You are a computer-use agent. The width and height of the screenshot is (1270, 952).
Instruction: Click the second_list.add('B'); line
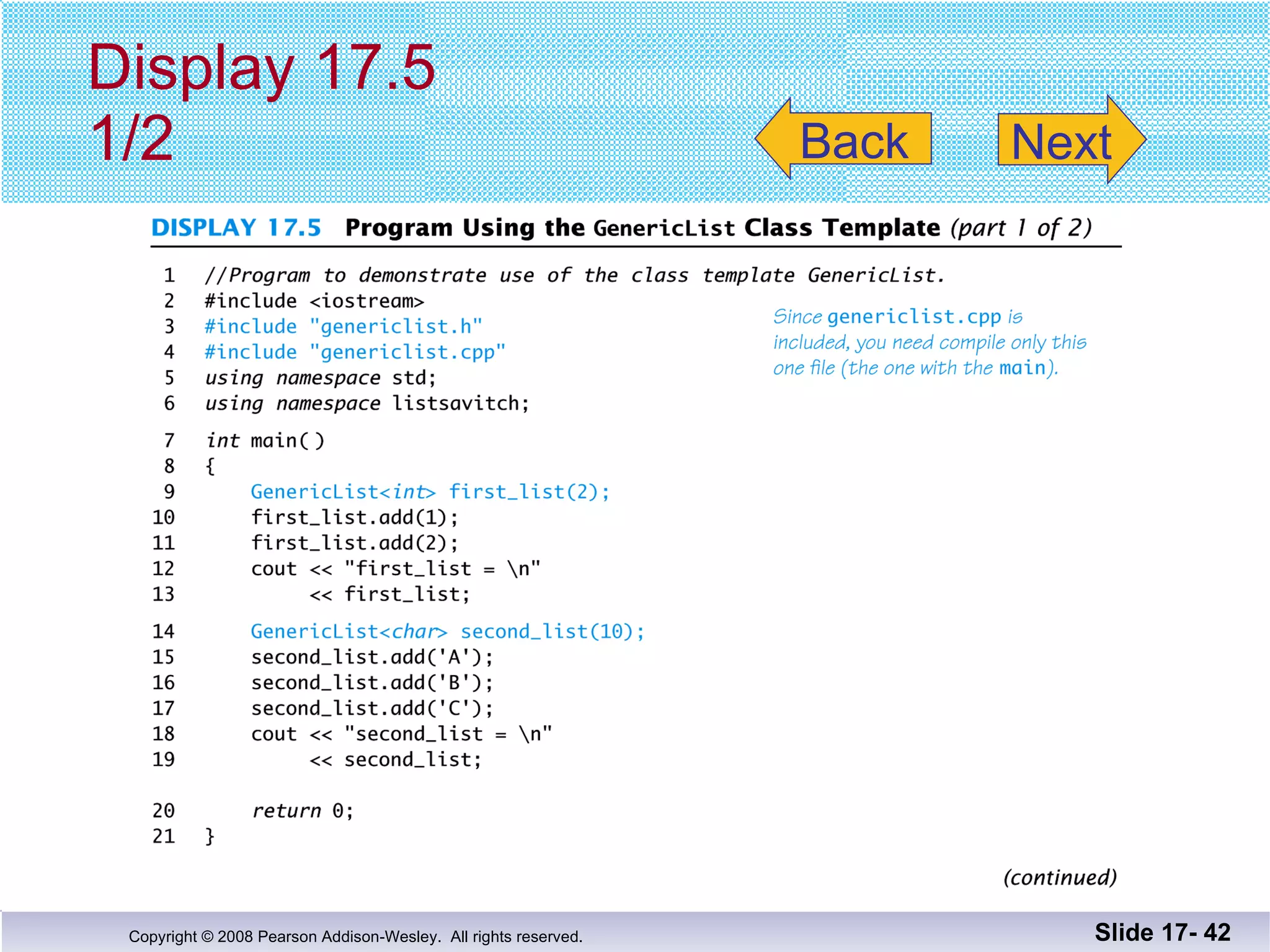click(x=372, y=683)
